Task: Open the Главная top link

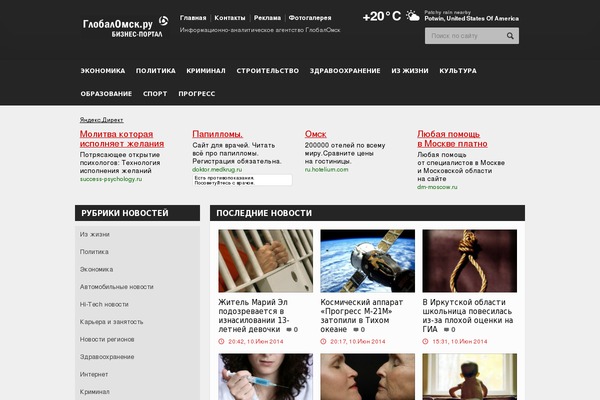Action: pyautogui.click(x=193, y=18)
